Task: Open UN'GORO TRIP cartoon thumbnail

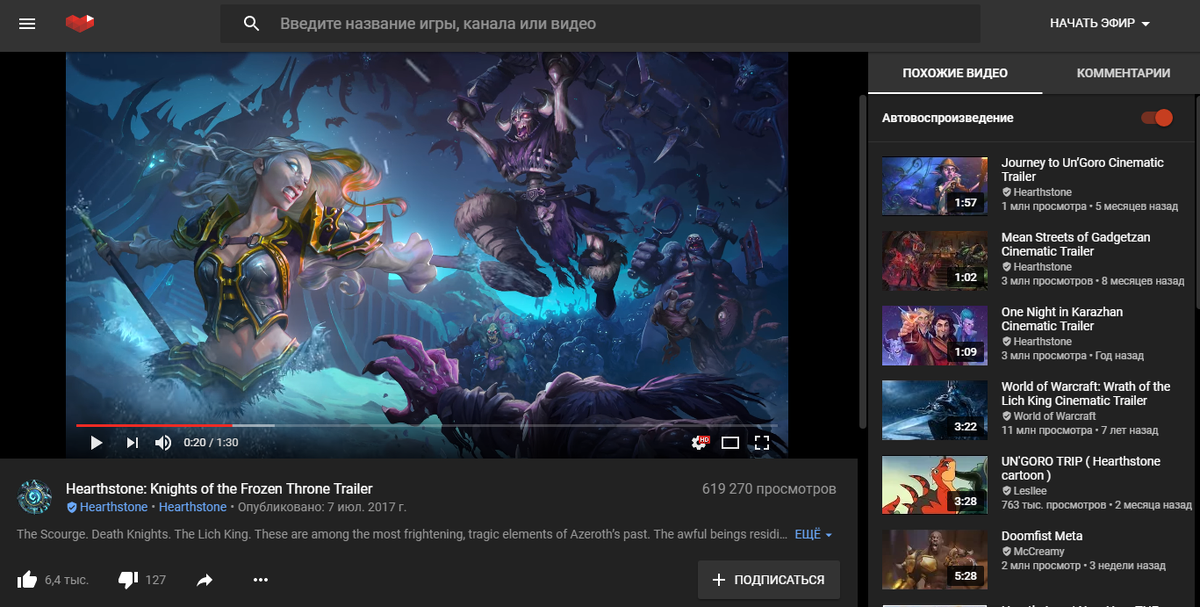Action: (934, 485)
